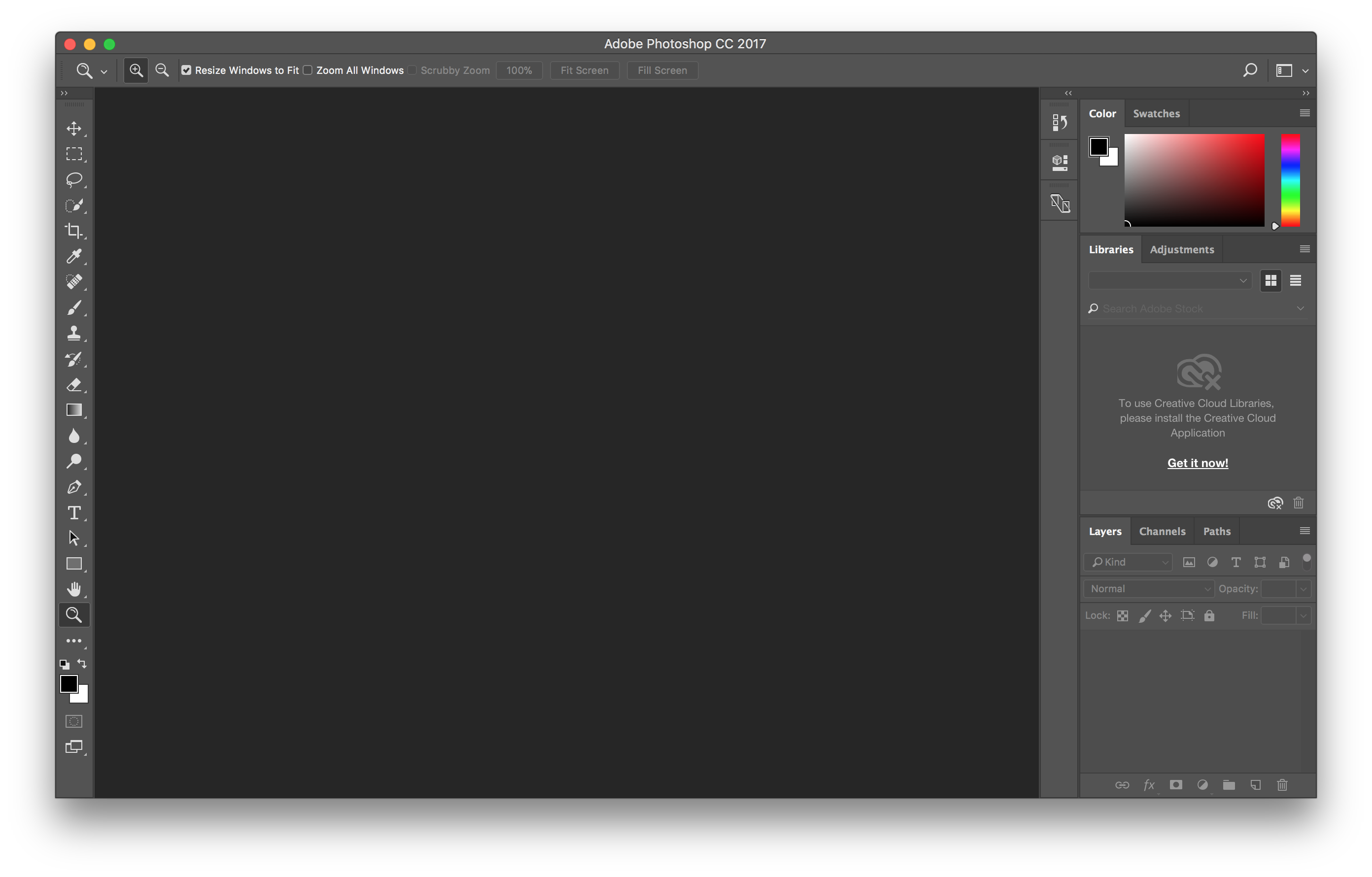Click the Get it now! link
This screenshot has height=877, width=1372.
tap(1197, 463)
